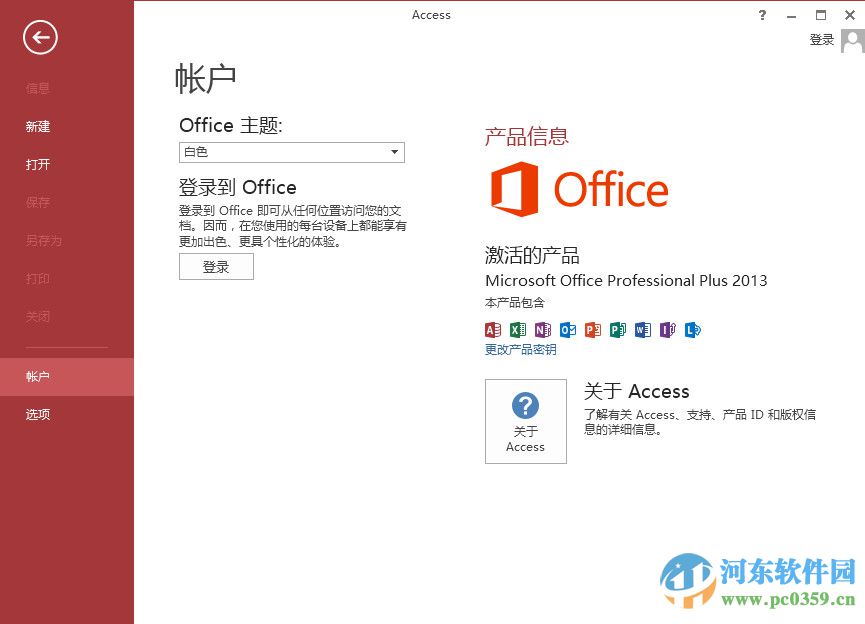Click the 帐户 sidebar entry
865x624 pixels.
pyautogui.click(x=37, y=376)
